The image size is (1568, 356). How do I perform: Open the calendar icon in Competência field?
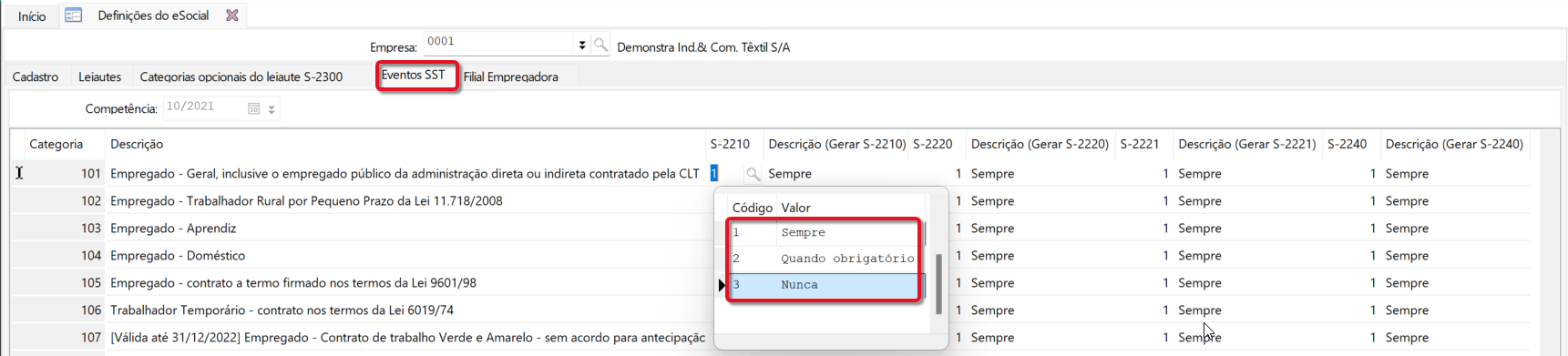pyautogui.click(x=254, y=108)
